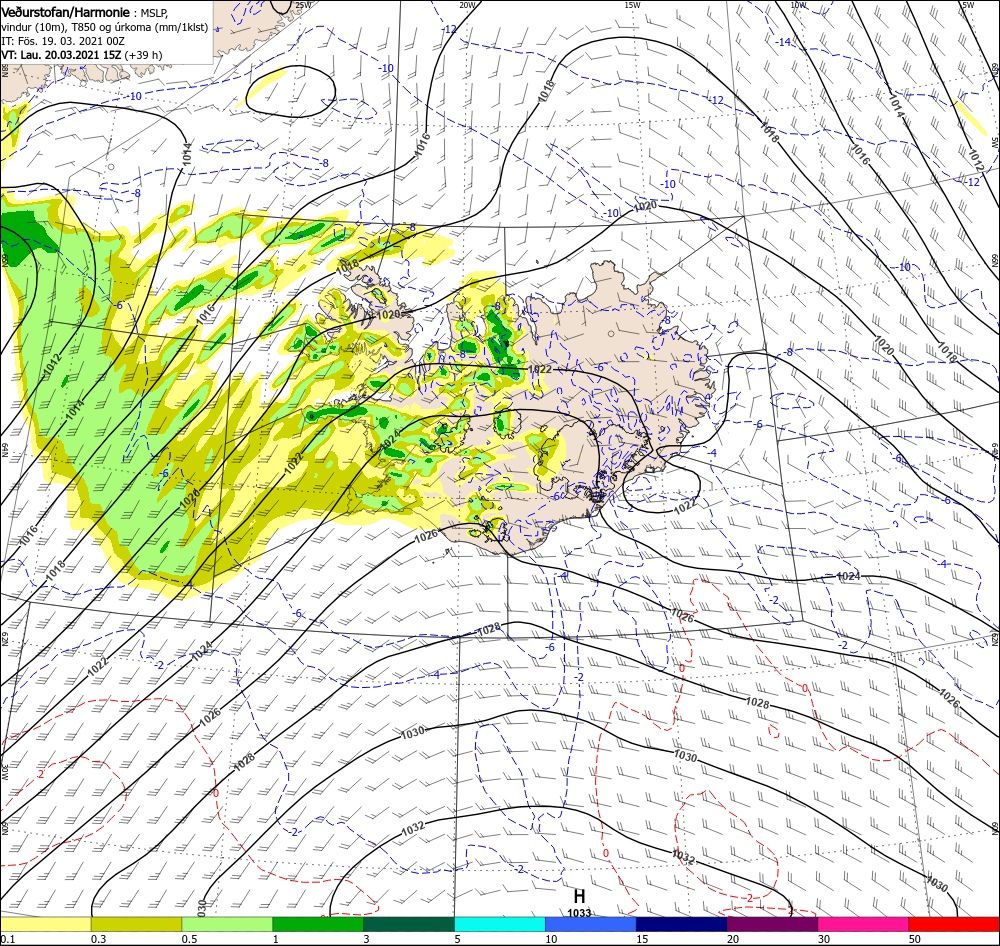Click the pink 30–50 mm legend swatch
This screenshot has height=946, width=1000.
coord(864,924)
